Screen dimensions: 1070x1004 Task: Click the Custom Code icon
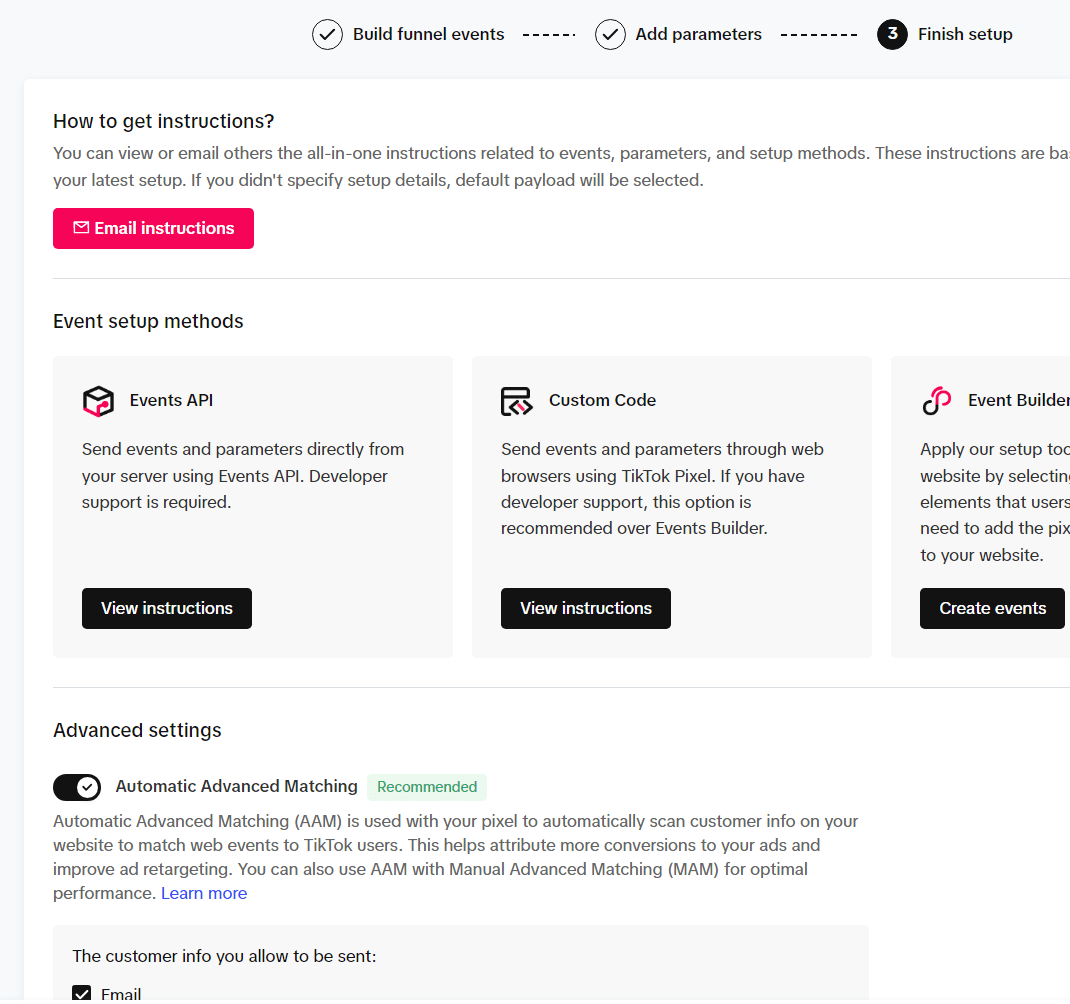click(x=517, y=401)
